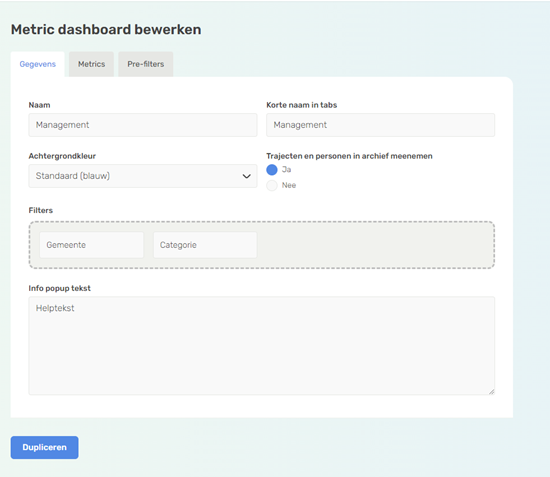The width and height of the screenshot is (550, 477).
Task: Switch to the Metrics tab
Action: click(x=91, y=64)
